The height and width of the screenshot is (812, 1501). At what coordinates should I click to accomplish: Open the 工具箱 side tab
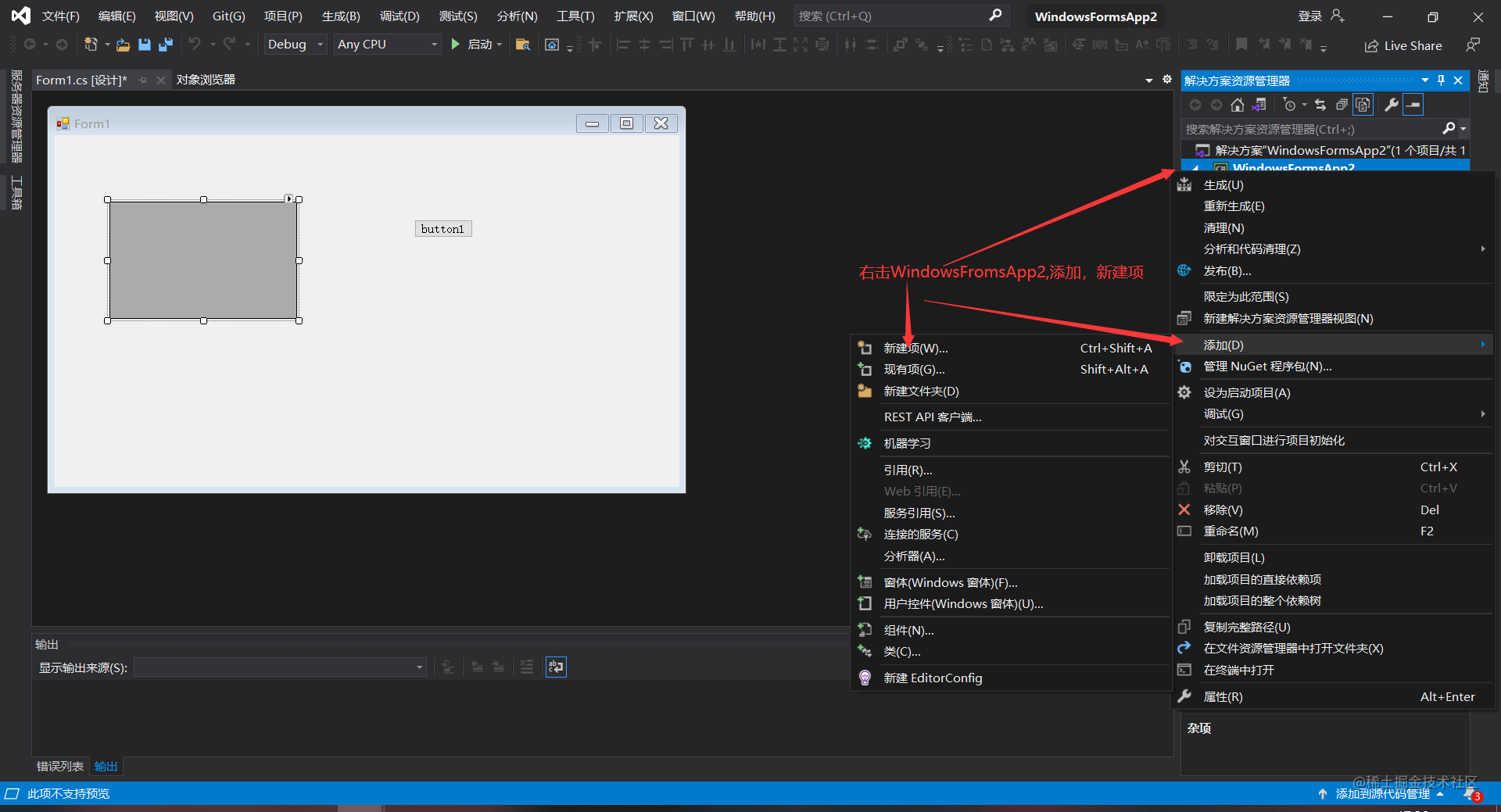tap(16, 193)
